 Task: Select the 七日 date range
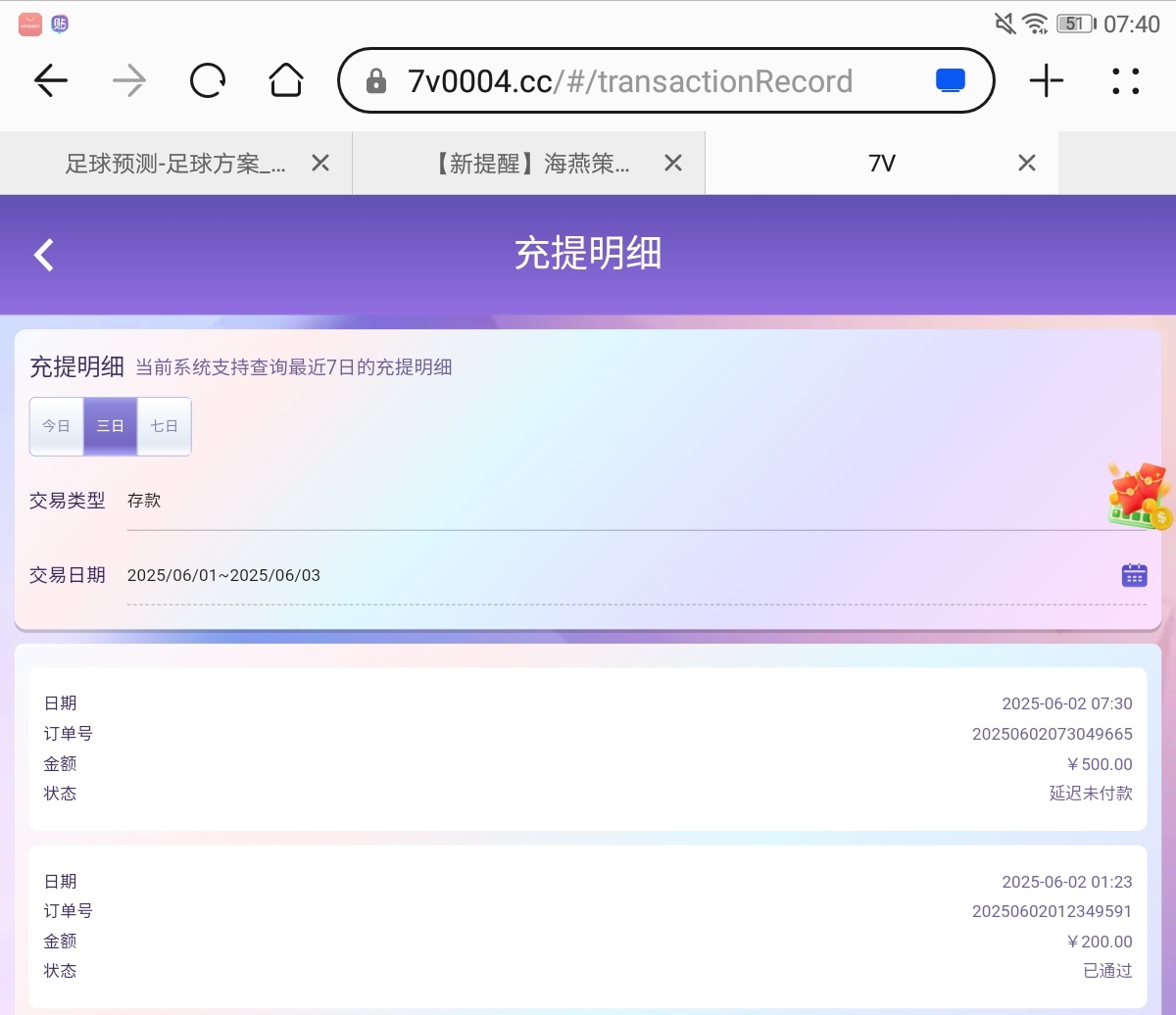tap(164, 426)
